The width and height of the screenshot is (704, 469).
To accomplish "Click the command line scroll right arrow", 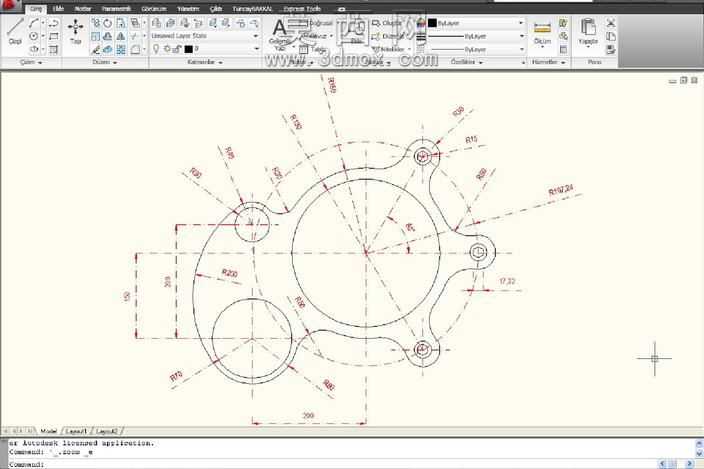I will tap(690, 464).
